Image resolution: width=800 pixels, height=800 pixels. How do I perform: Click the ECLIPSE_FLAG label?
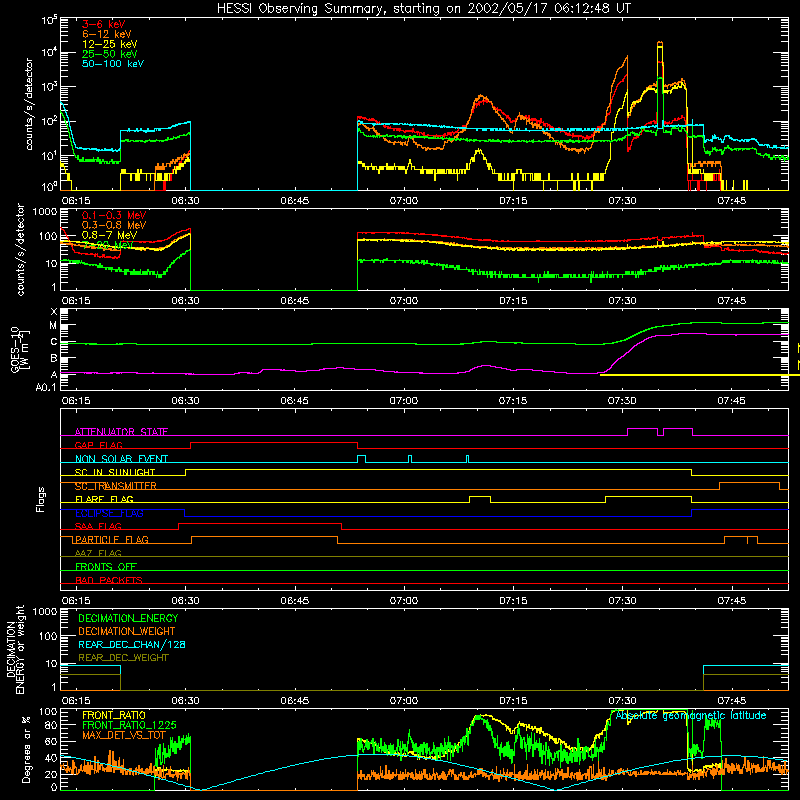point(109,513)
